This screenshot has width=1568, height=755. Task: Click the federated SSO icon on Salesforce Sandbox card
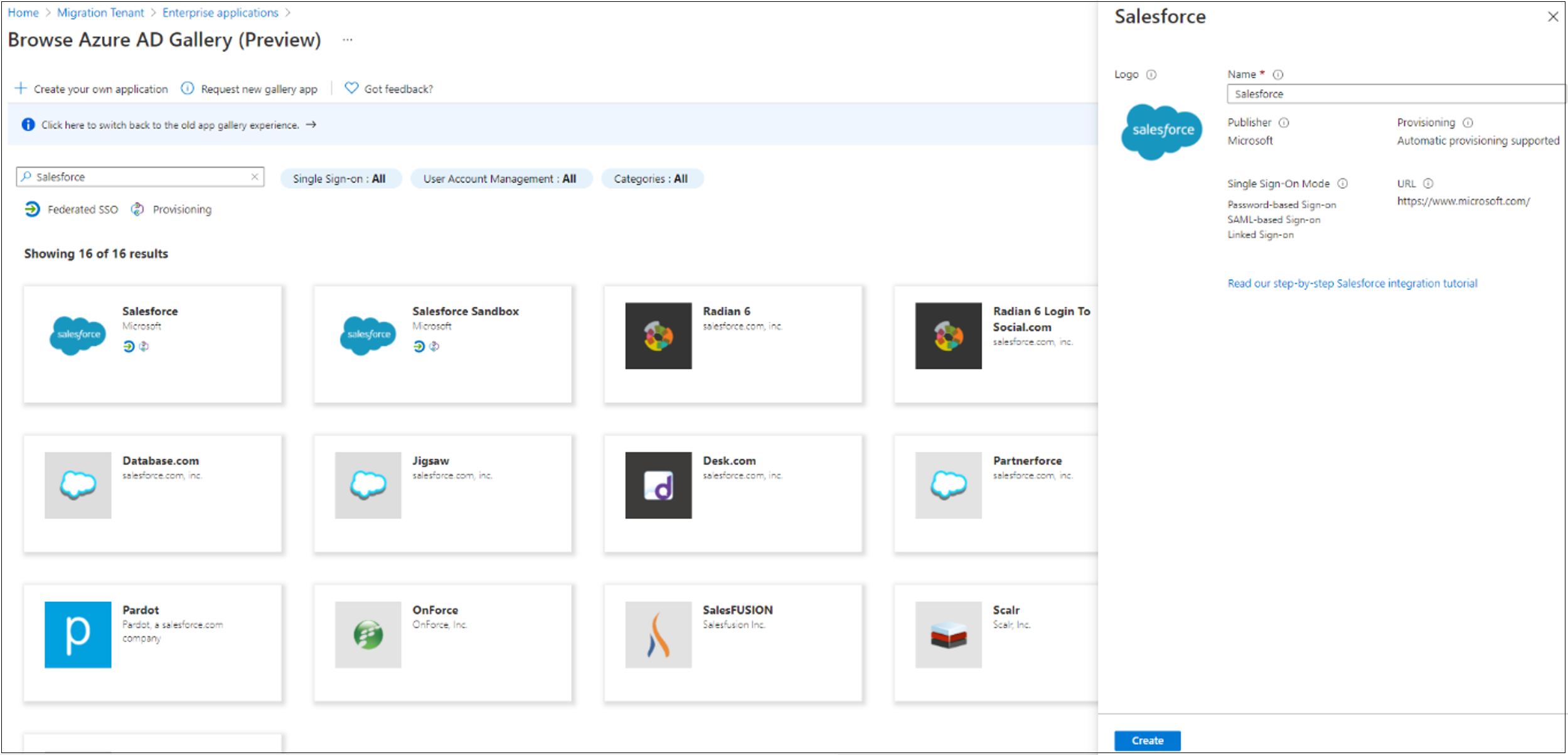(419, 346)
